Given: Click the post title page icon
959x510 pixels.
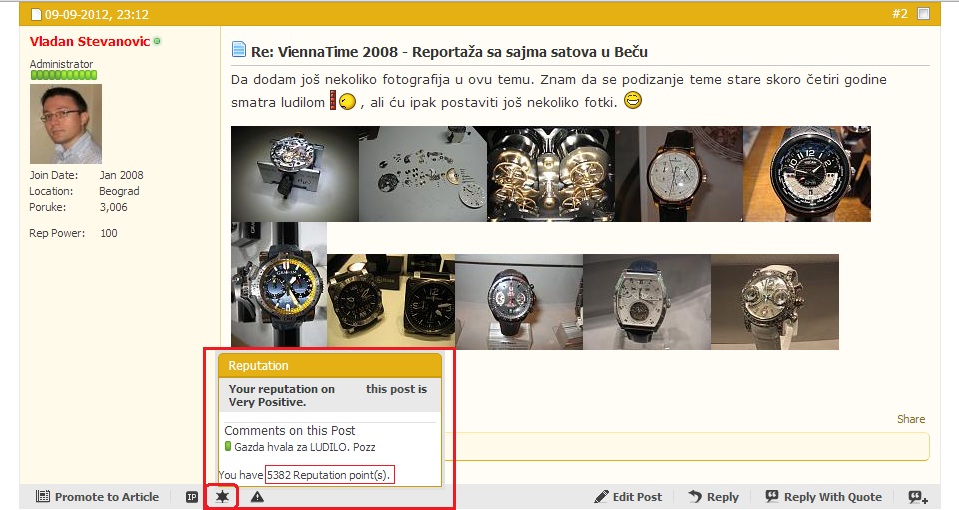Looking at the screenshot, I should point(239,50).
